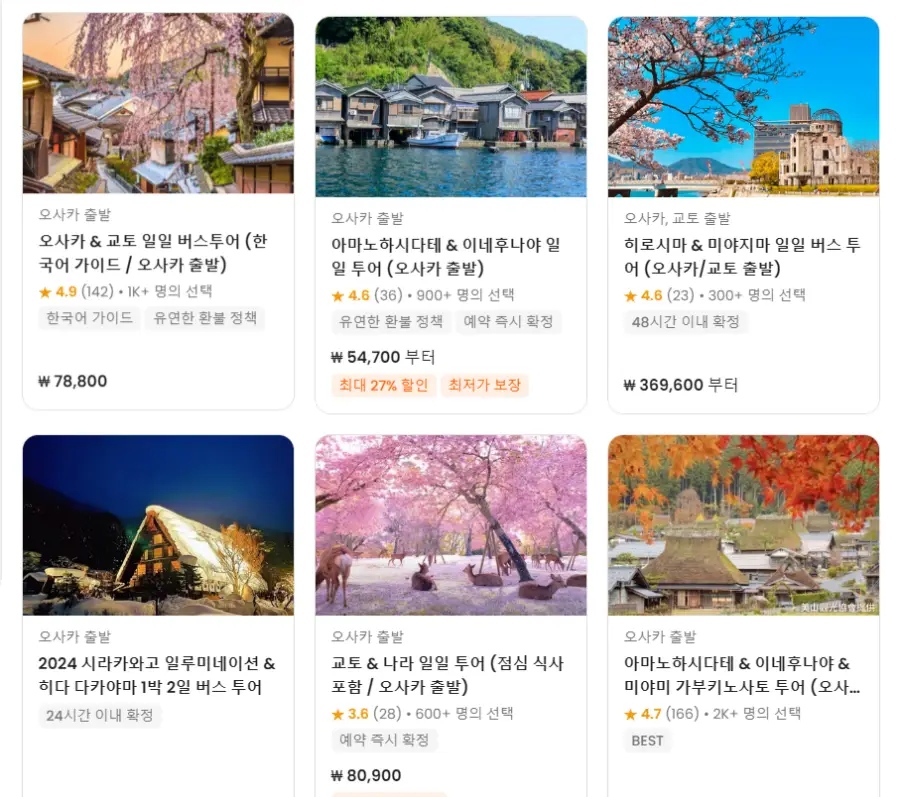Click the BEST badge on Miyama tour
The width and height of the screenshot is (900, 797).
click(647, 741)
